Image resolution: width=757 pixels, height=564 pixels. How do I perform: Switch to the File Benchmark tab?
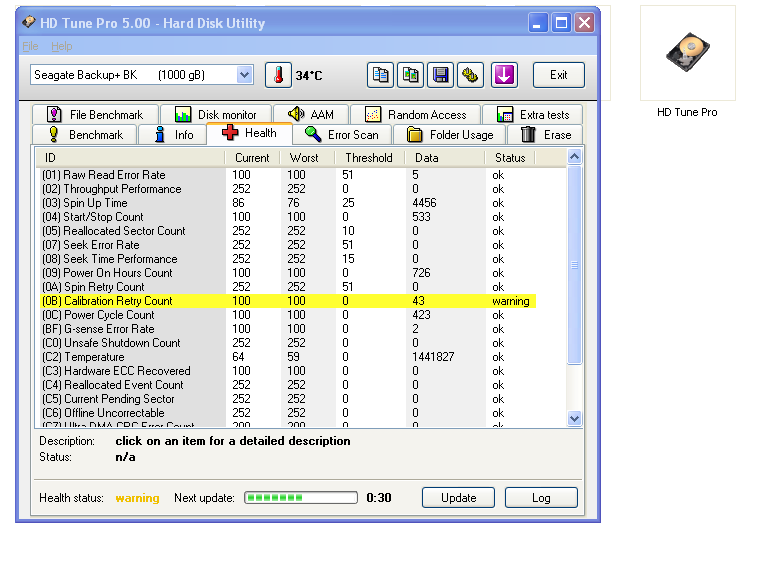95,114
